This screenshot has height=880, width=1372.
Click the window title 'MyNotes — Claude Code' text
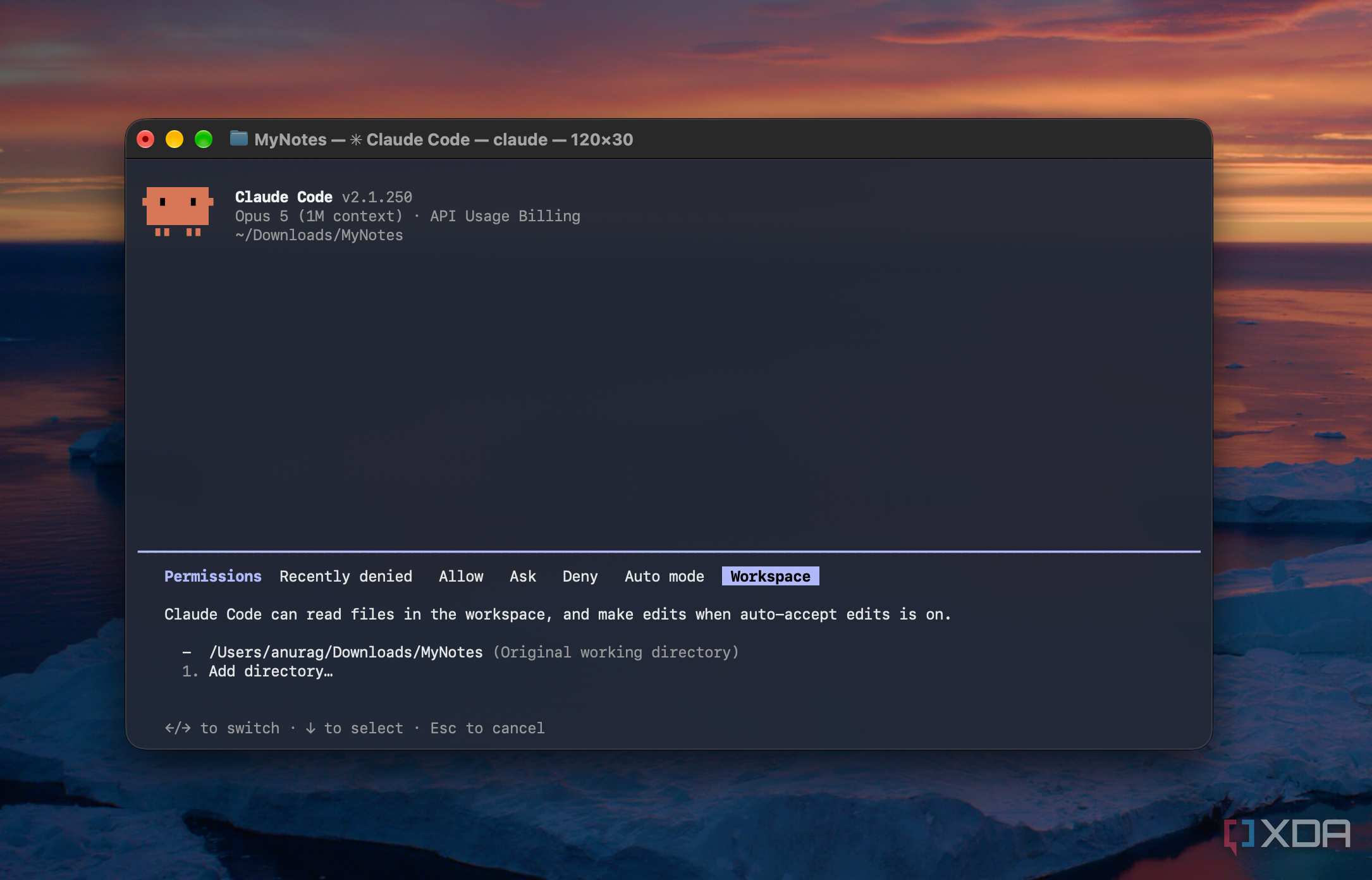pyautogui.click(x=444, y=140)
